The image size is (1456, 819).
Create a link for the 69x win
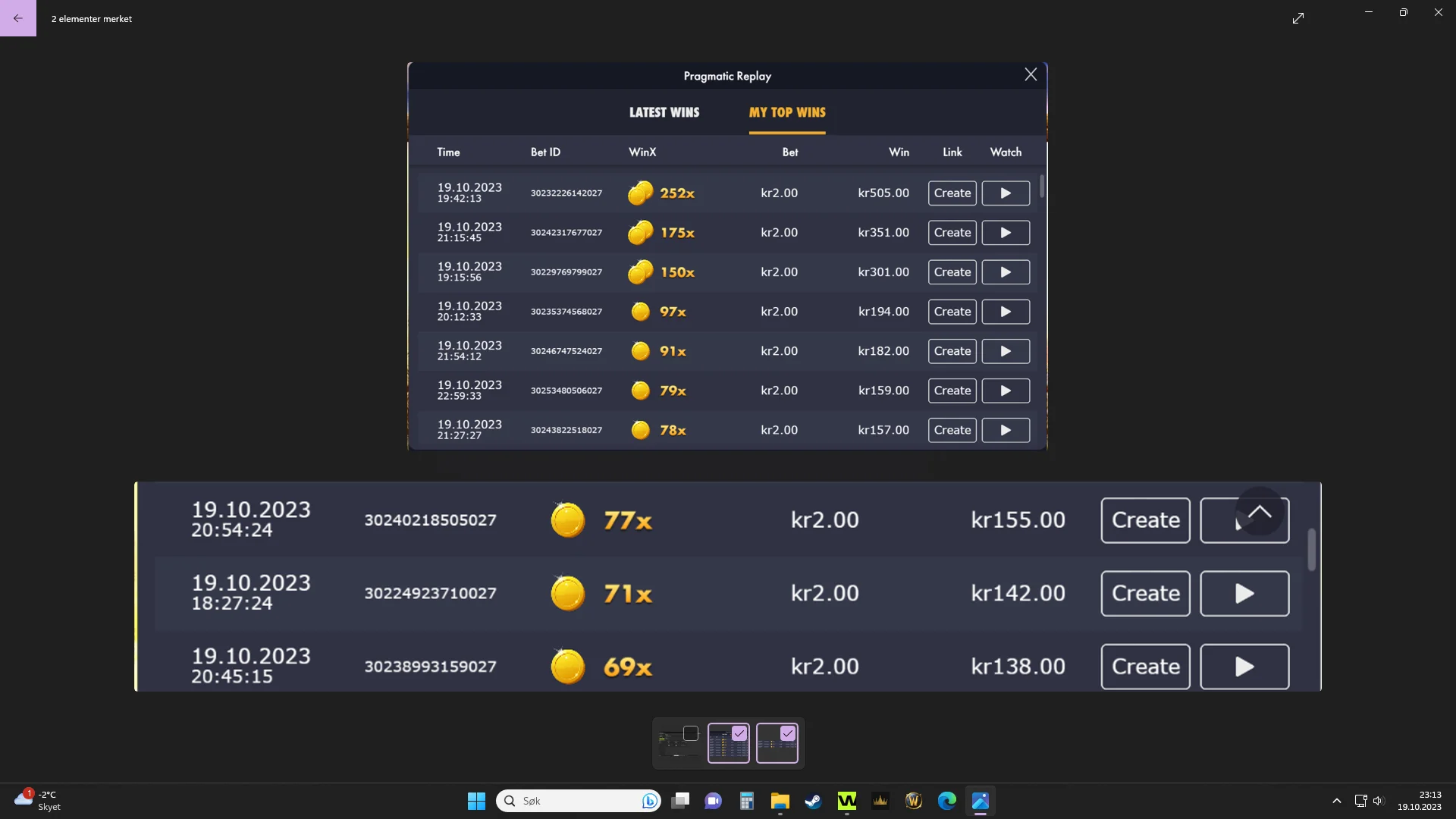tap(1146, 667)
